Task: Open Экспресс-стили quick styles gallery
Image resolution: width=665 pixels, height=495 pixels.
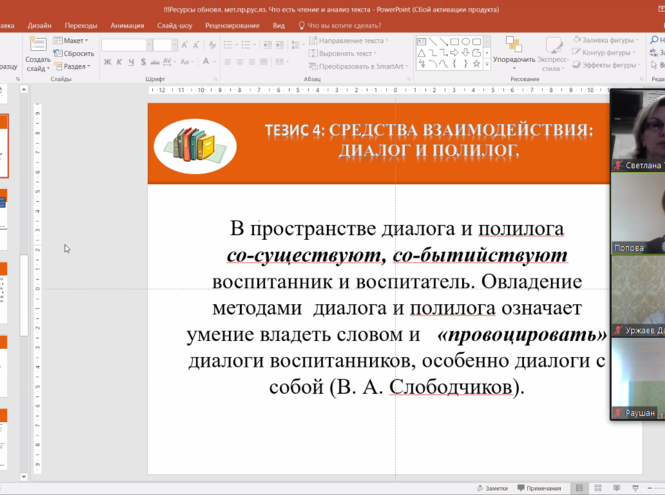Action: 553,54
